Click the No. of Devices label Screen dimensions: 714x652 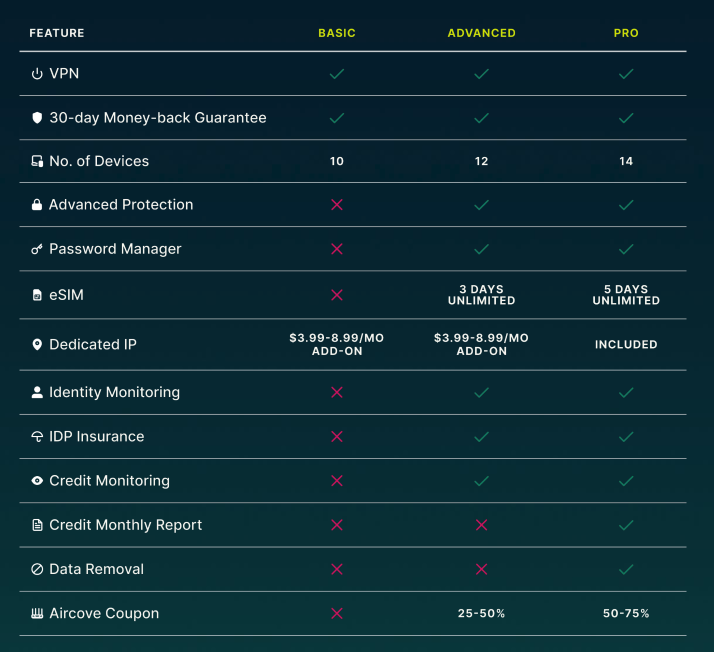point(99,161)
